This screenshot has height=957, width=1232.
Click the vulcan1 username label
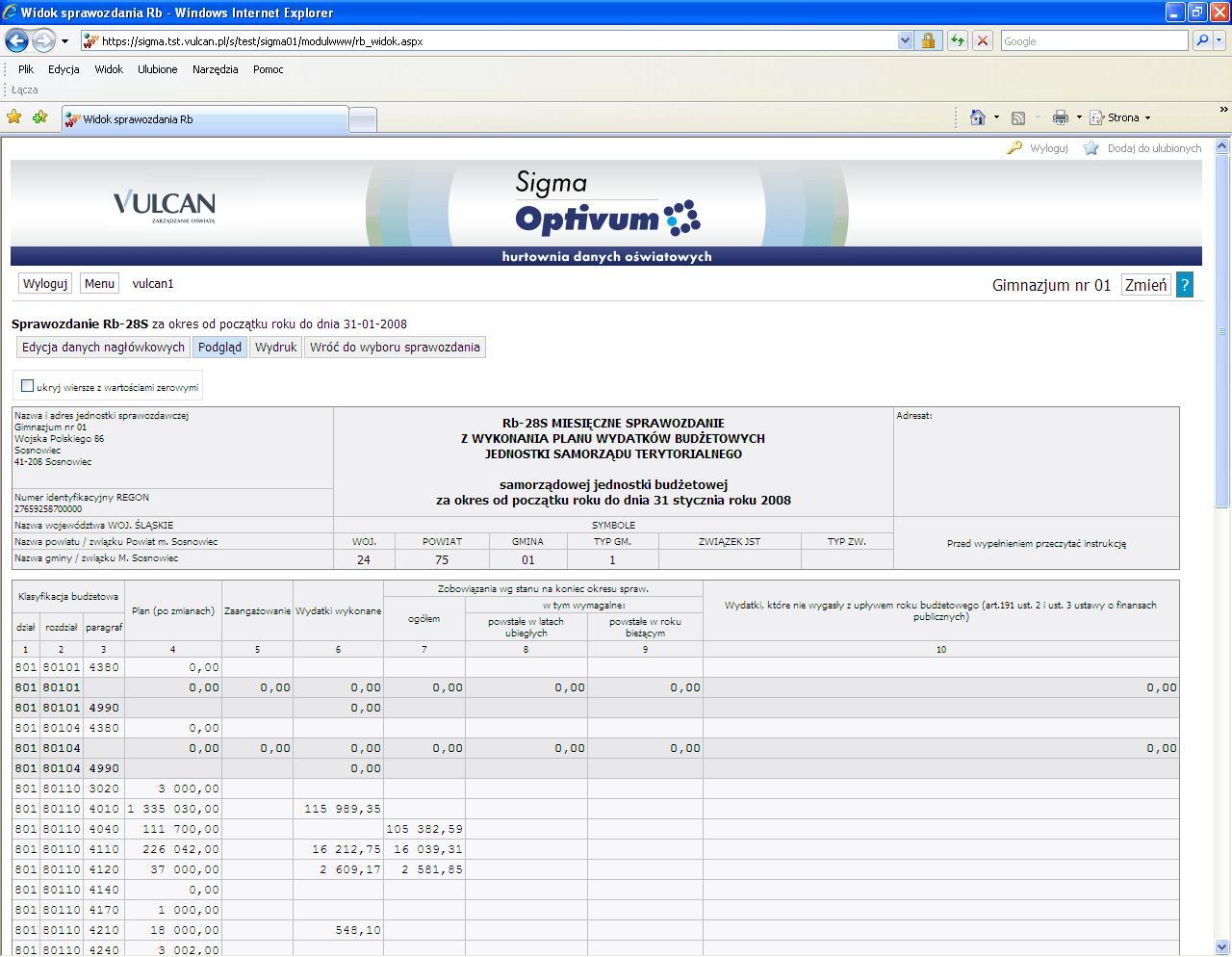153,284
